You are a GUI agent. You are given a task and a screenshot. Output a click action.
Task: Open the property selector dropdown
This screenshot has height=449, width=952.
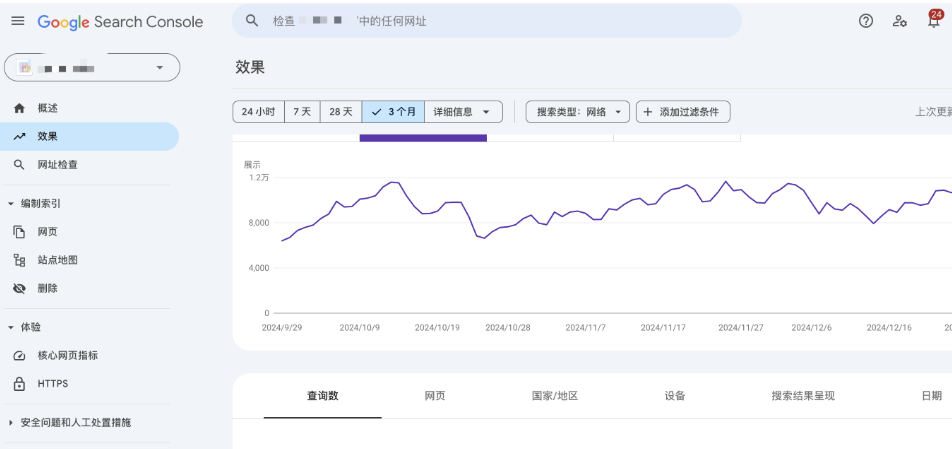coord(92,67)
